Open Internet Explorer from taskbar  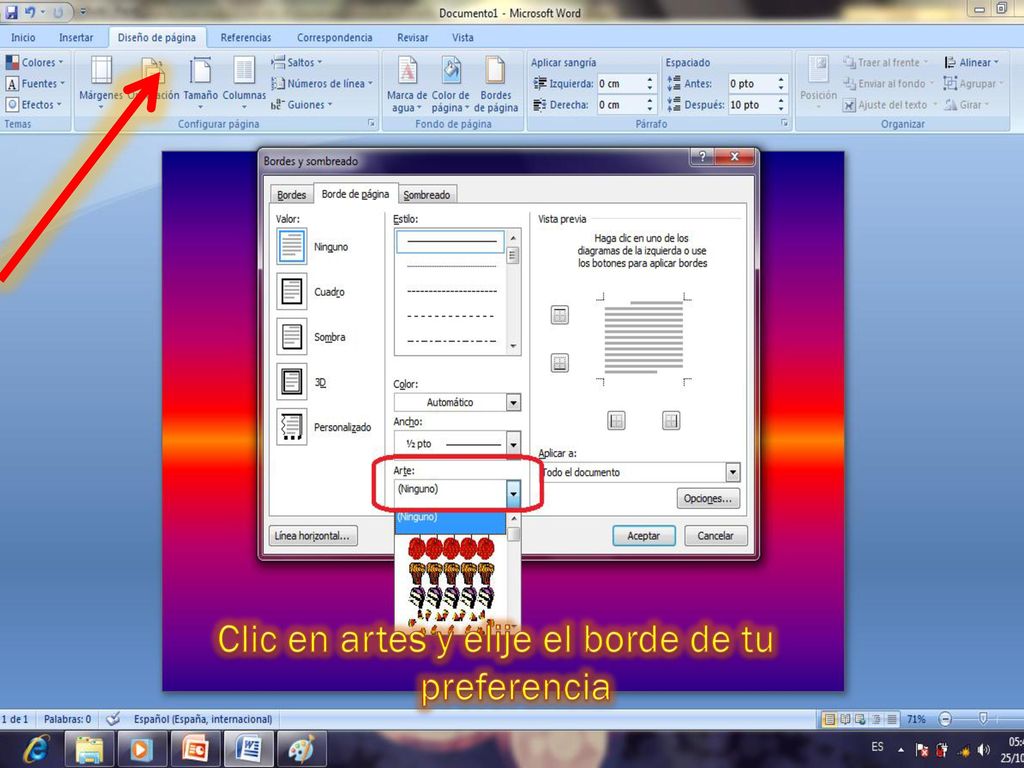tap(37, 748)
